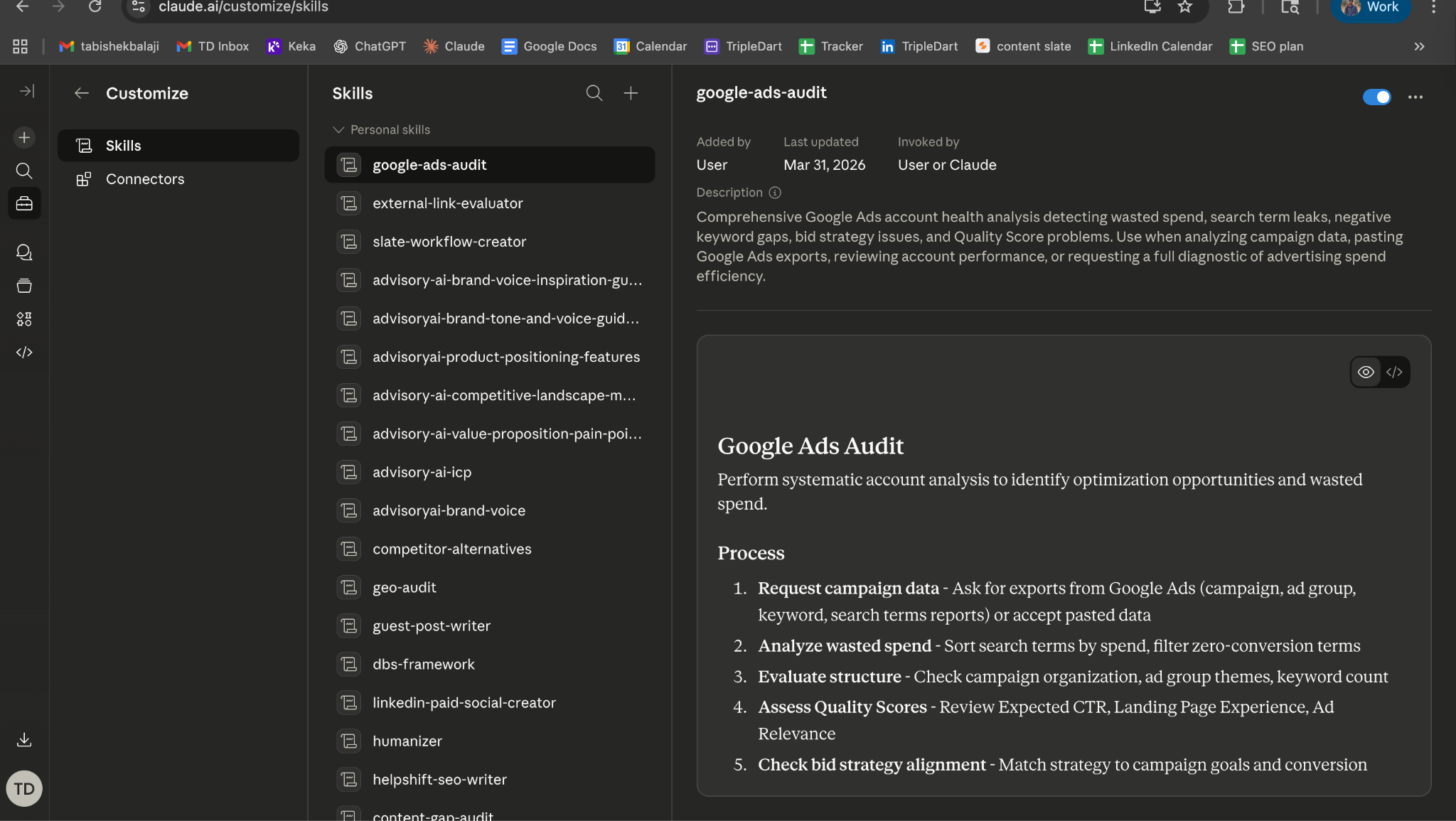
Task: Open the skill's three-dot options menu
Action: [x=1415, y=97]
